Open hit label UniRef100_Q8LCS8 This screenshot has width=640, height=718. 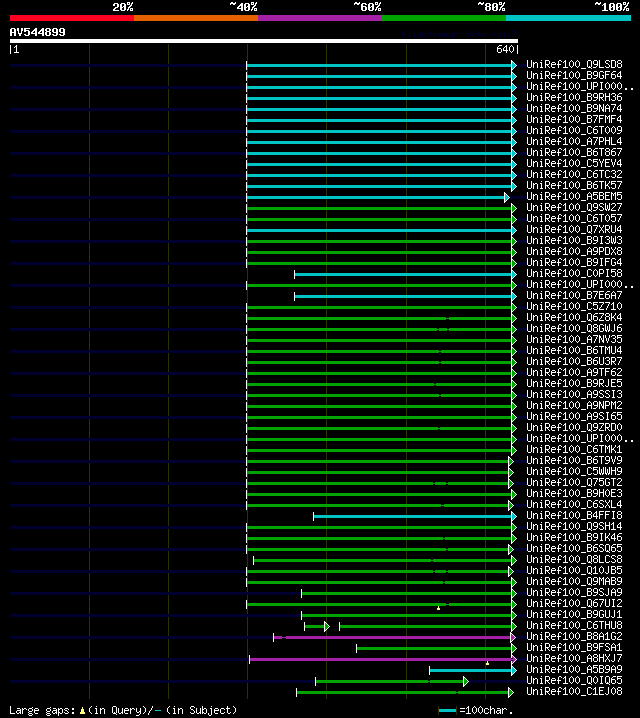[x=574, y=559]
